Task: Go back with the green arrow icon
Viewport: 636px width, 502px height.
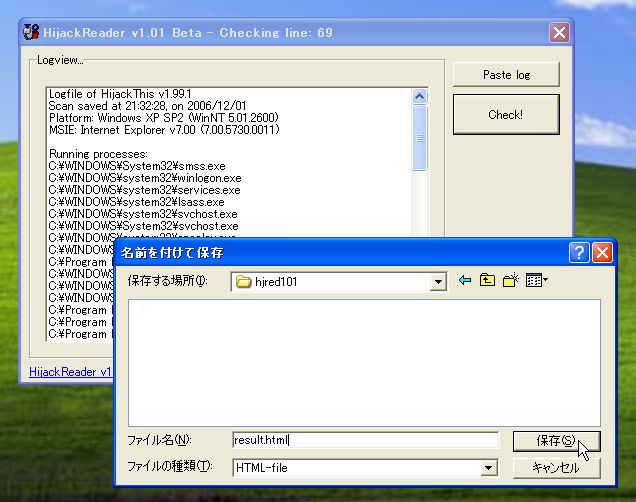Action: click(465, 280)
